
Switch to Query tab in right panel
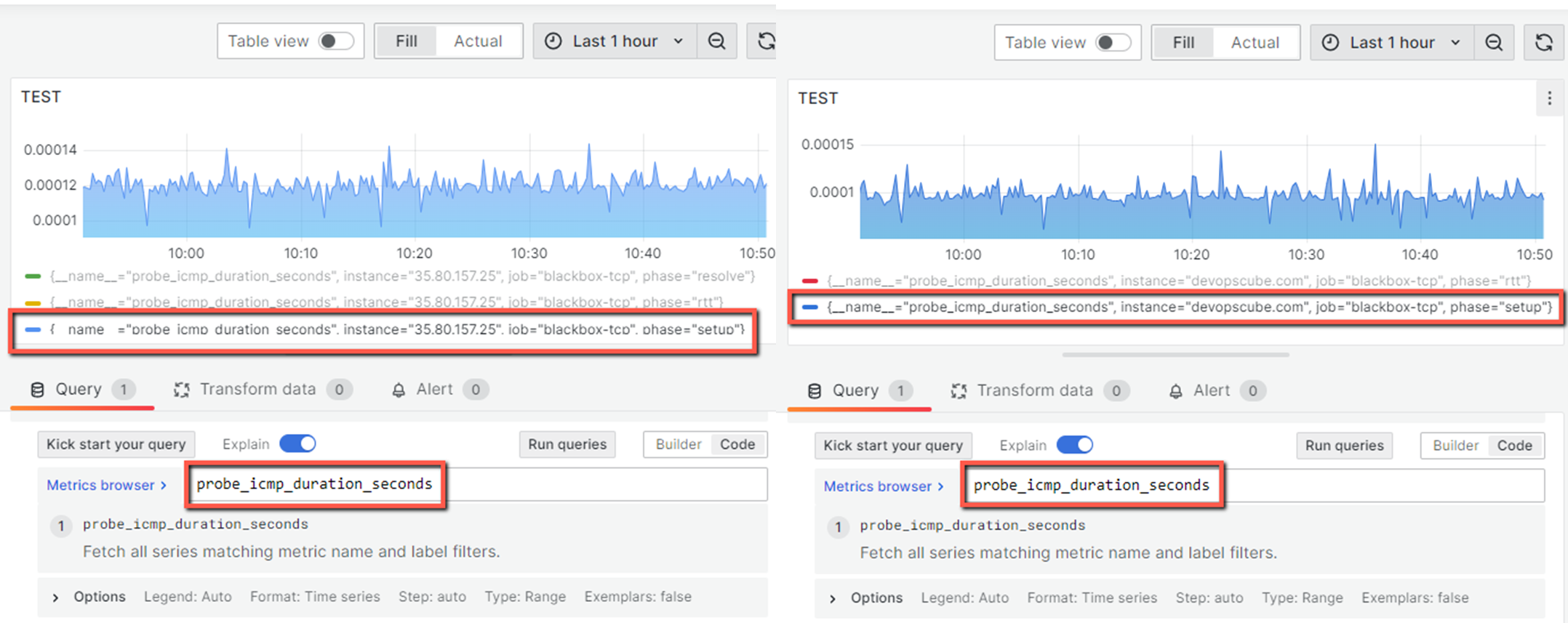(x=859, y=391)
